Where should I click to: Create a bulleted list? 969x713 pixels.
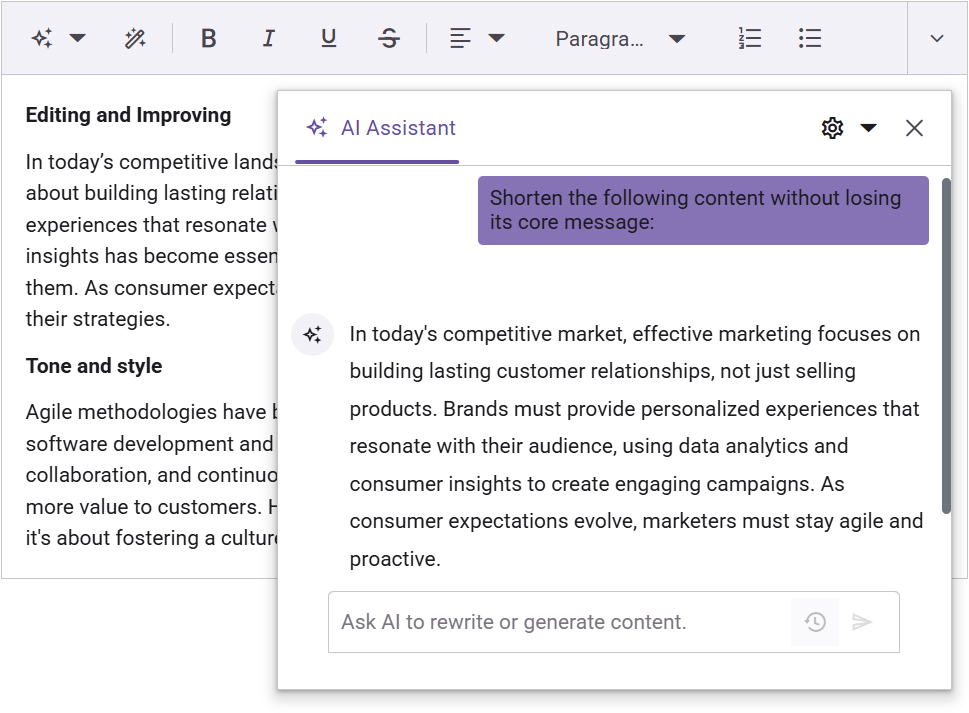(809, 37)
